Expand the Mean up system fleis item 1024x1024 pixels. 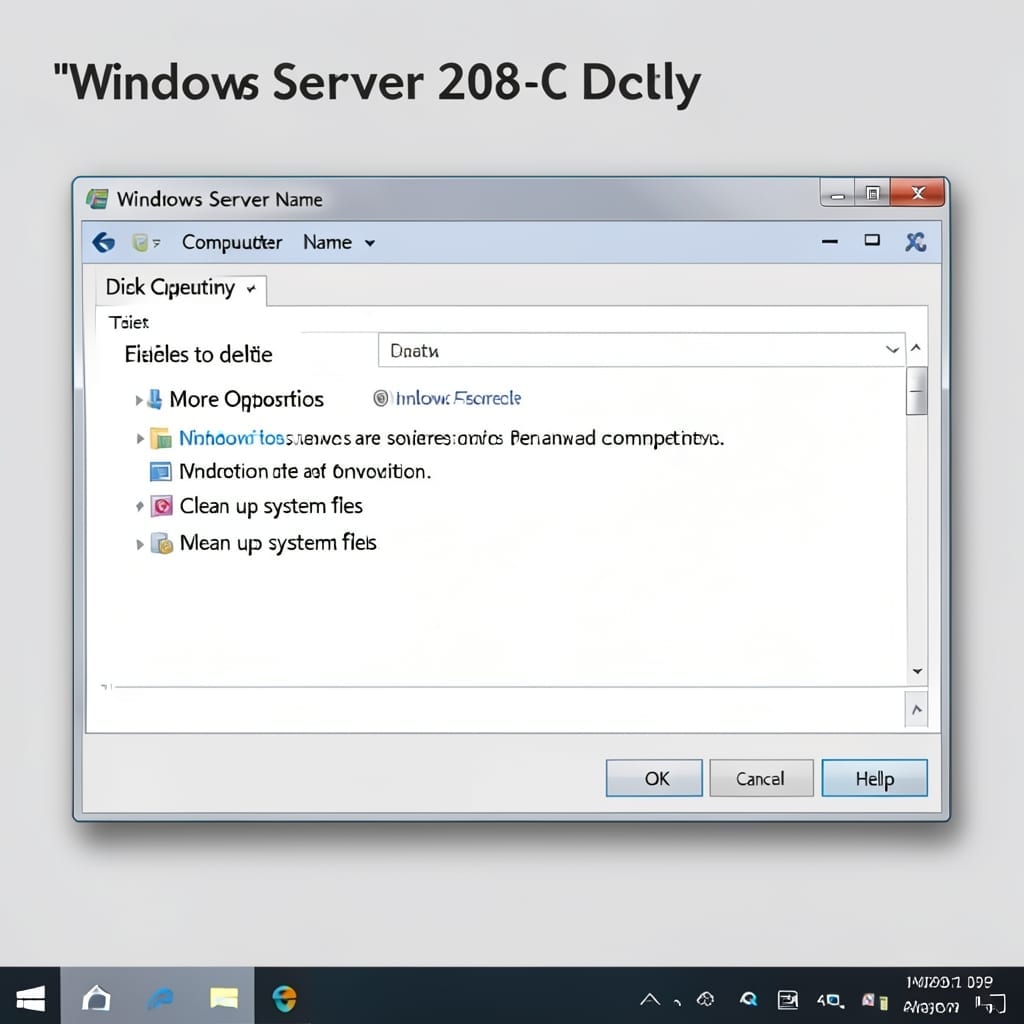tap(139, 544)
